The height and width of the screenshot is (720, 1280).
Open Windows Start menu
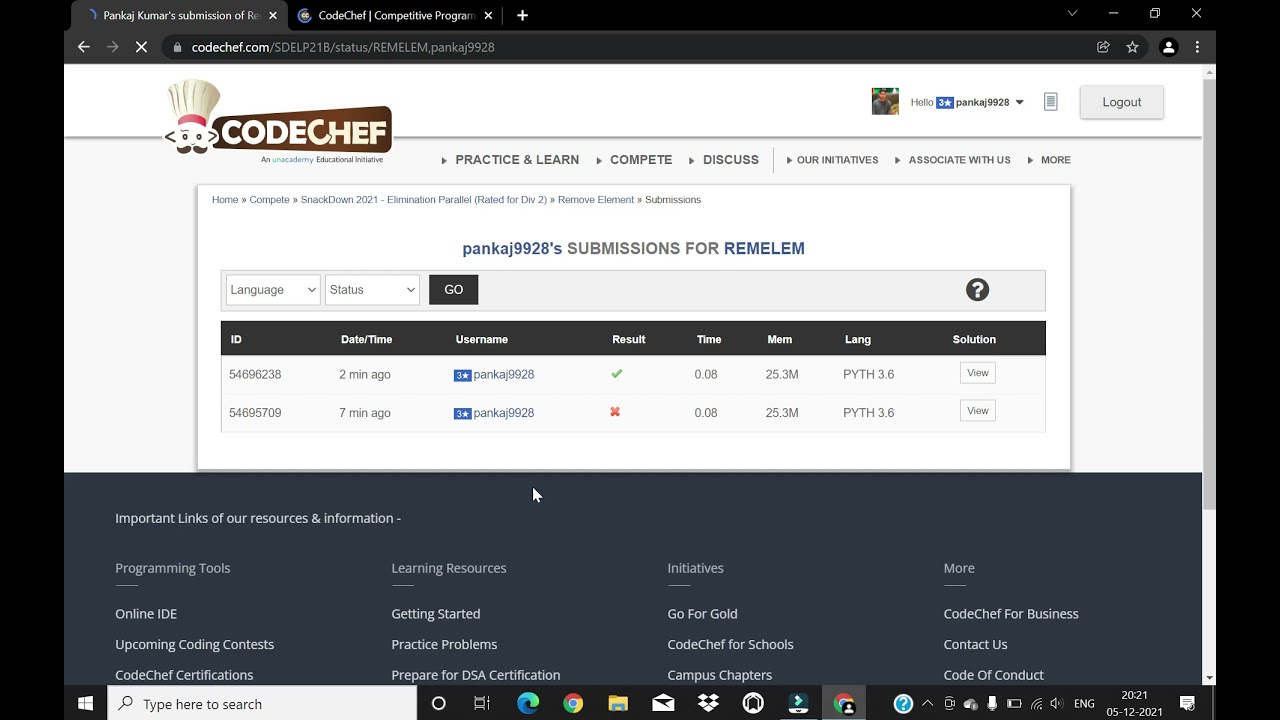click(x=85, y=704)
